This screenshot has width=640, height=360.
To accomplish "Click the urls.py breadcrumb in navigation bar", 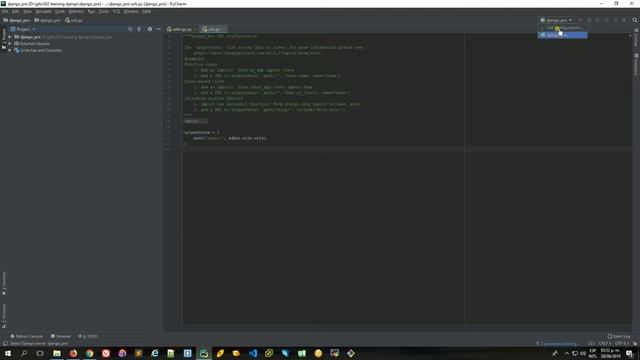I will 74,20.
